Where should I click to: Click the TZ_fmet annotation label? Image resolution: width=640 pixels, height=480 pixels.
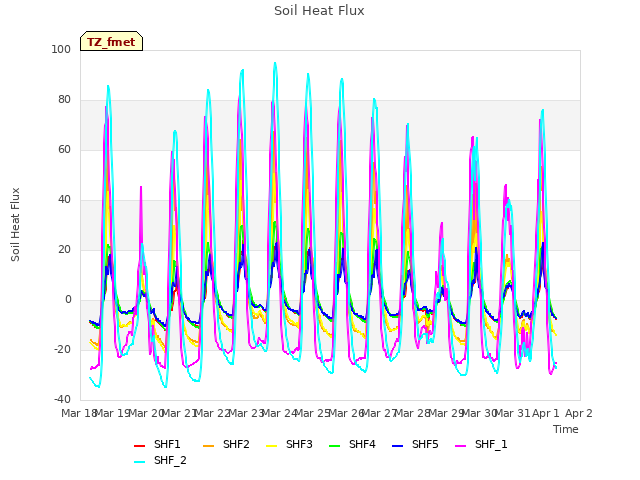[x=111, y=42]
